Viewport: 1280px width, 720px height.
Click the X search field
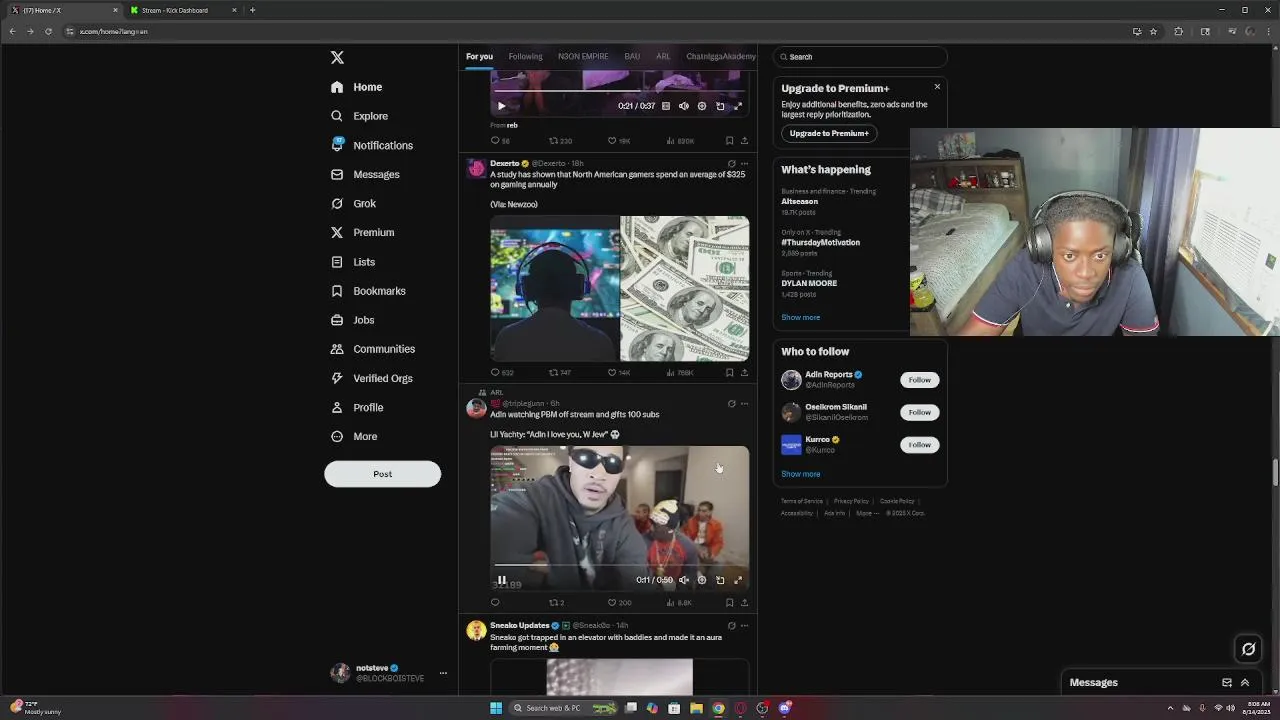[860, 57]
